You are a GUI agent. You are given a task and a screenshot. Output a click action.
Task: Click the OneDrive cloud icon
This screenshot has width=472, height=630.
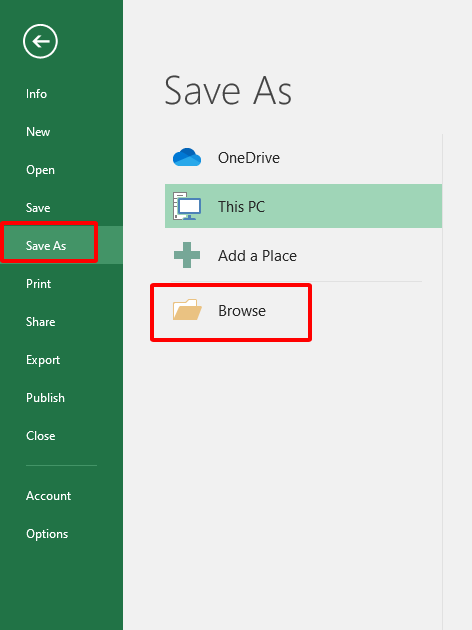(187, 157)
